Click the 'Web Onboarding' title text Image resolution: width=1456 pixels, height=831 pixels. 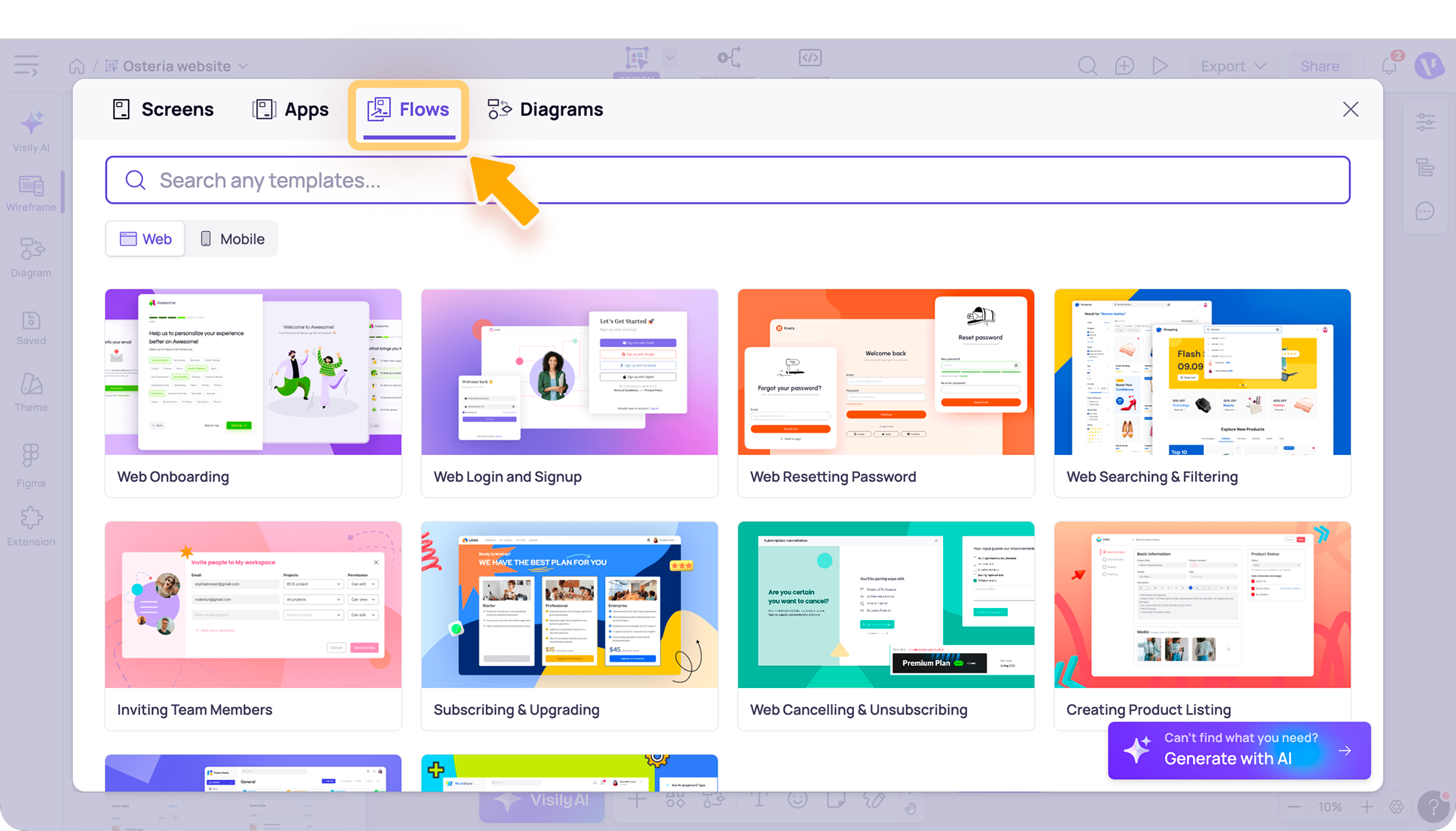click(173, 476)
